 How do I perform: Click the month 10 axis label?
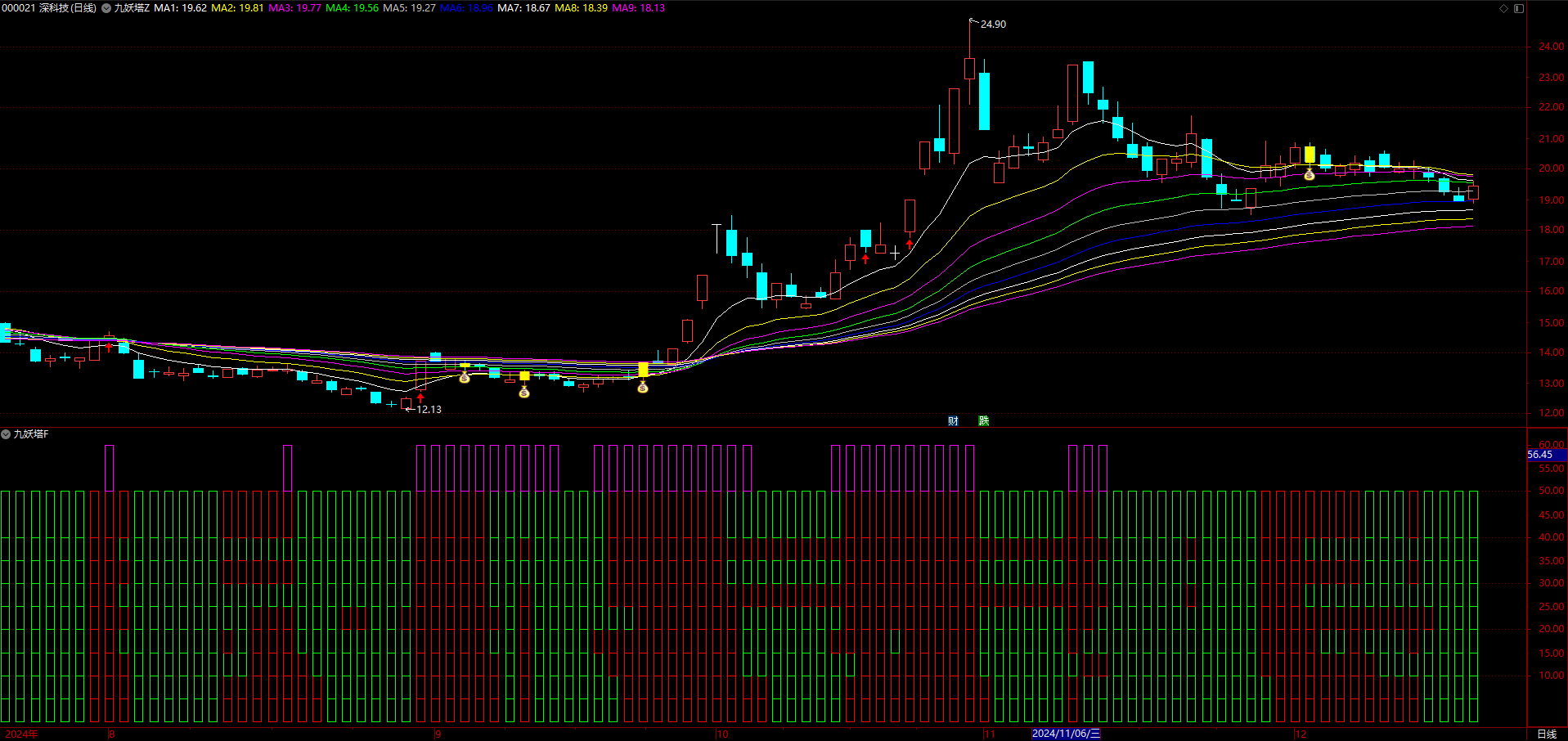(x=722, y=734)
